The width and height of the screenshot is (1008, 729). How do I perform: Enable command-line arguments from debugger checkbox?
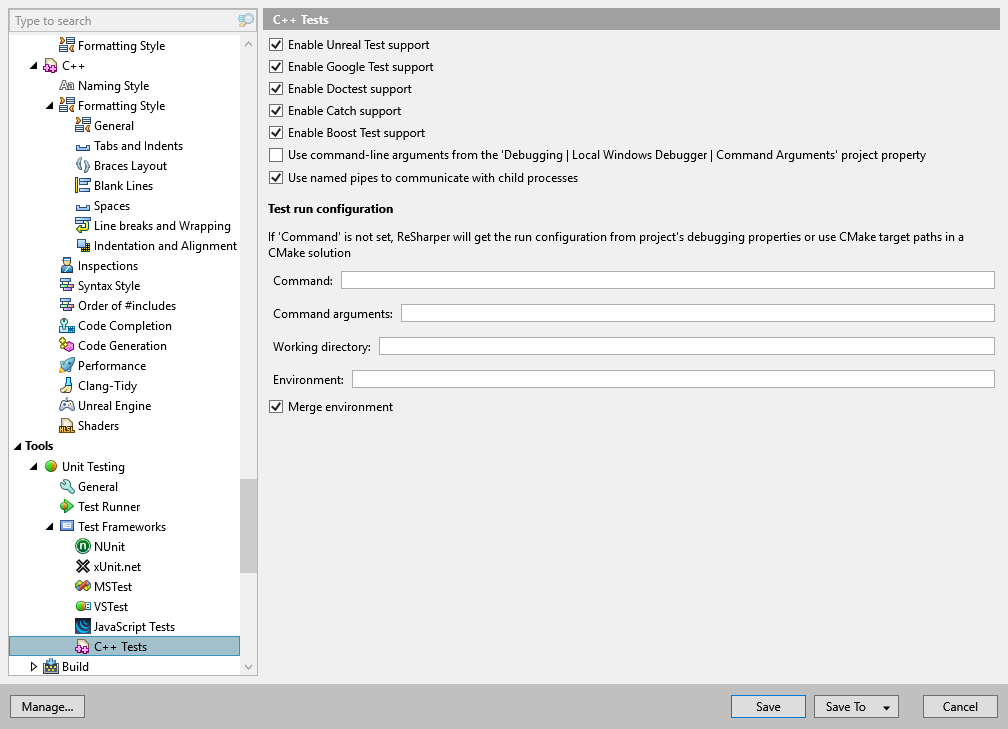pos(277,155)
